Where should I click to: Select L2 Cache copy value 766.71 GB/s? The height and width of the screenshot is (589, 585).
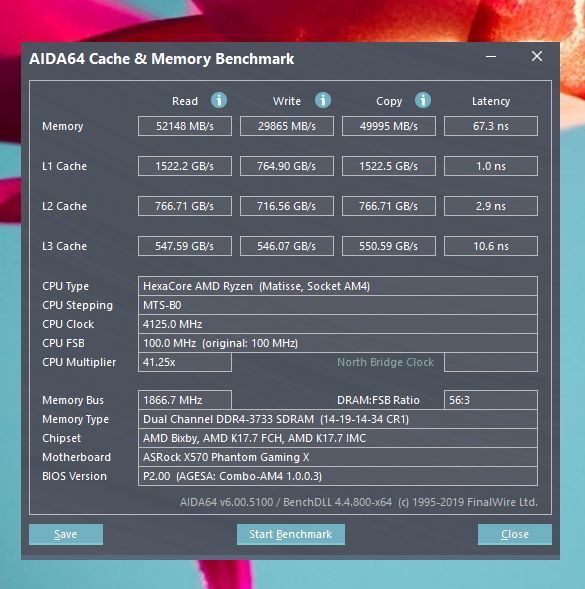coord(389,206)
